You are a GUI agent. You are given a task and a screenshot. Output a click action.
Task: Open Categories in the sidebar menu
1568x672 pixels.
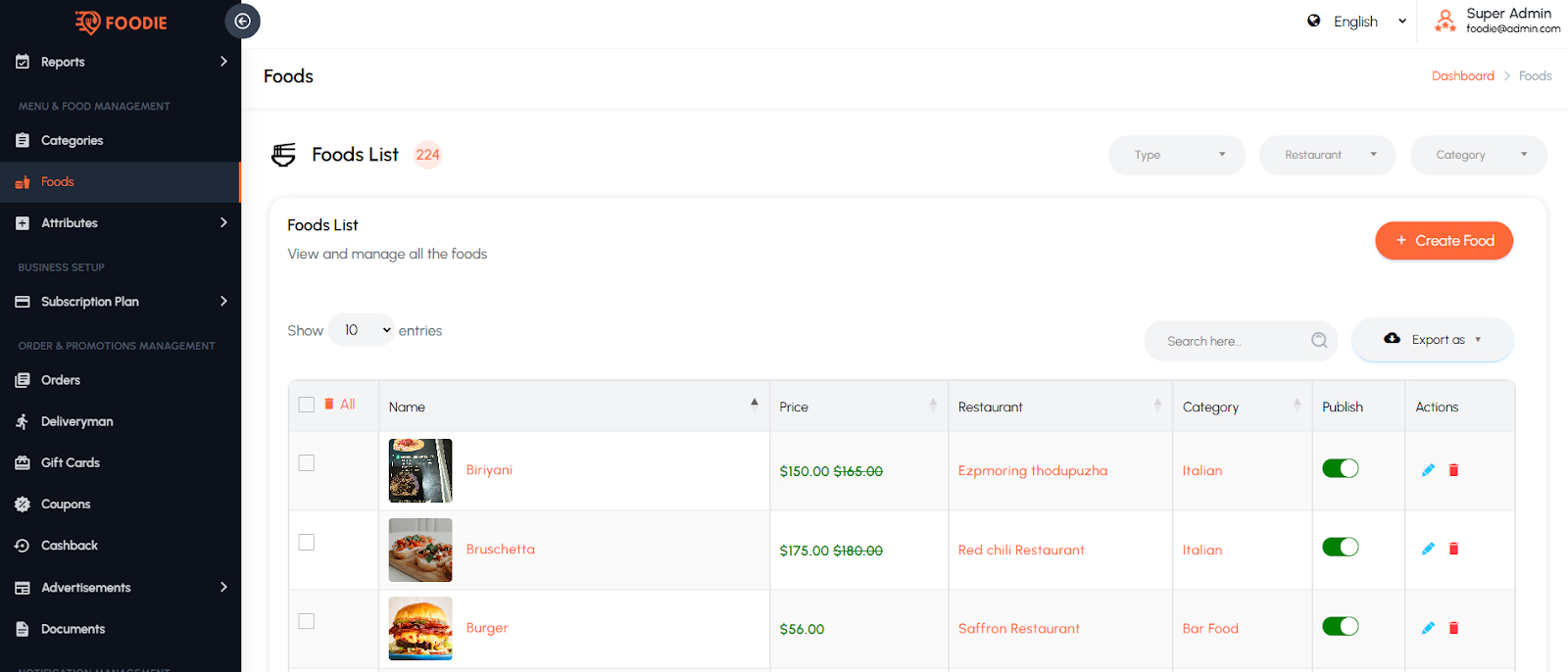point(72,141)
